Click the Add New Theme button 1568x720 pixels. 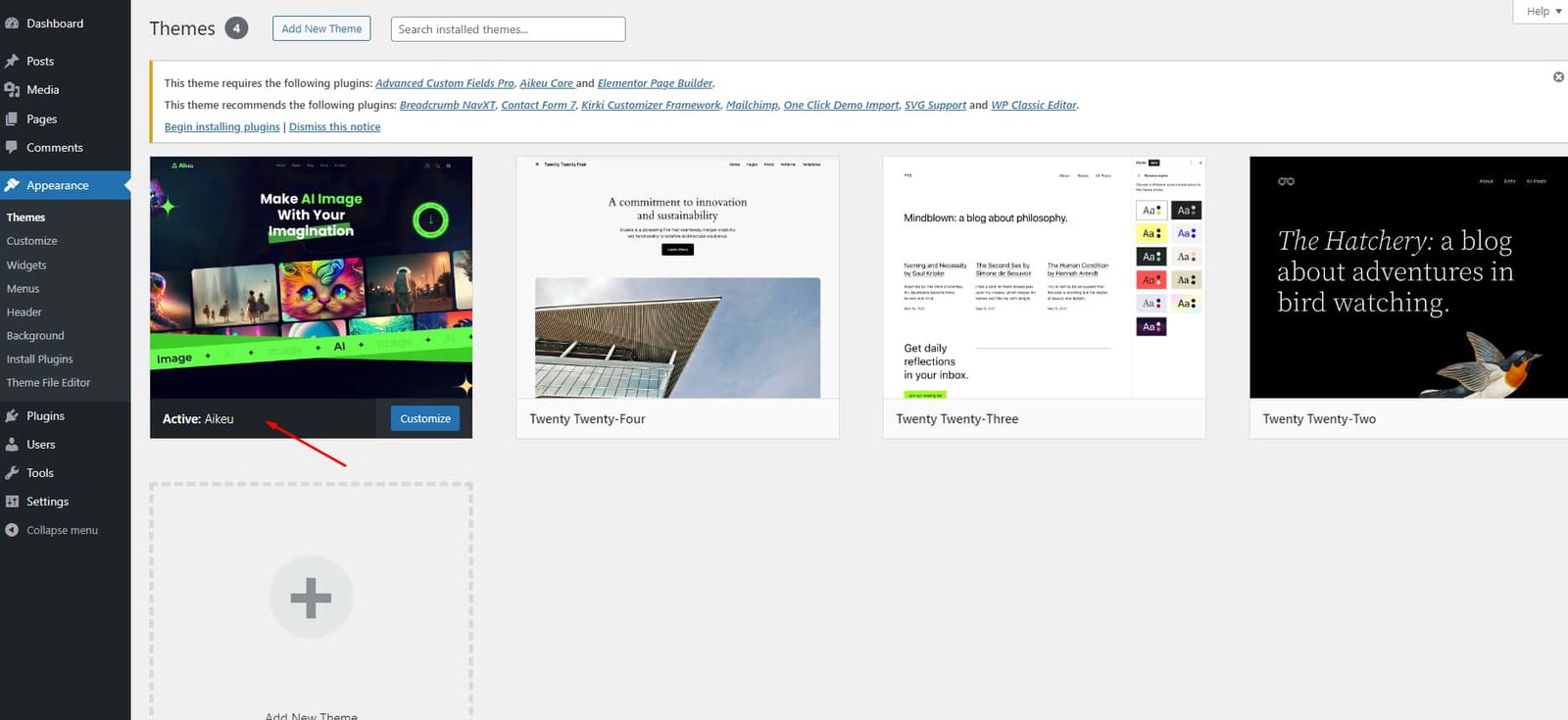(x=321, y=29)
